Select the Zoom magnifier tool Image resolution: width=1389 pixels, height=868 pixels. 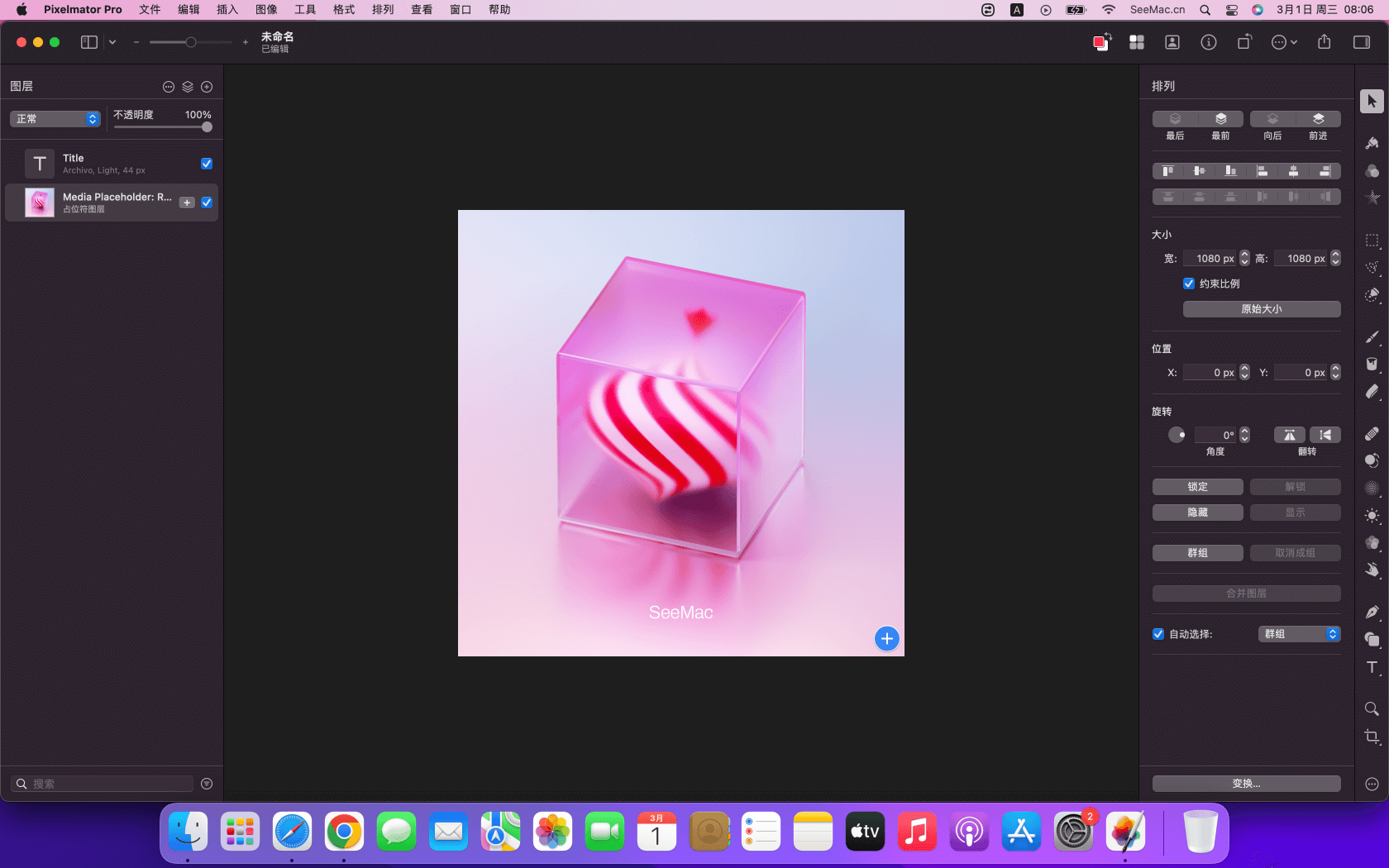coord(1372,708)
